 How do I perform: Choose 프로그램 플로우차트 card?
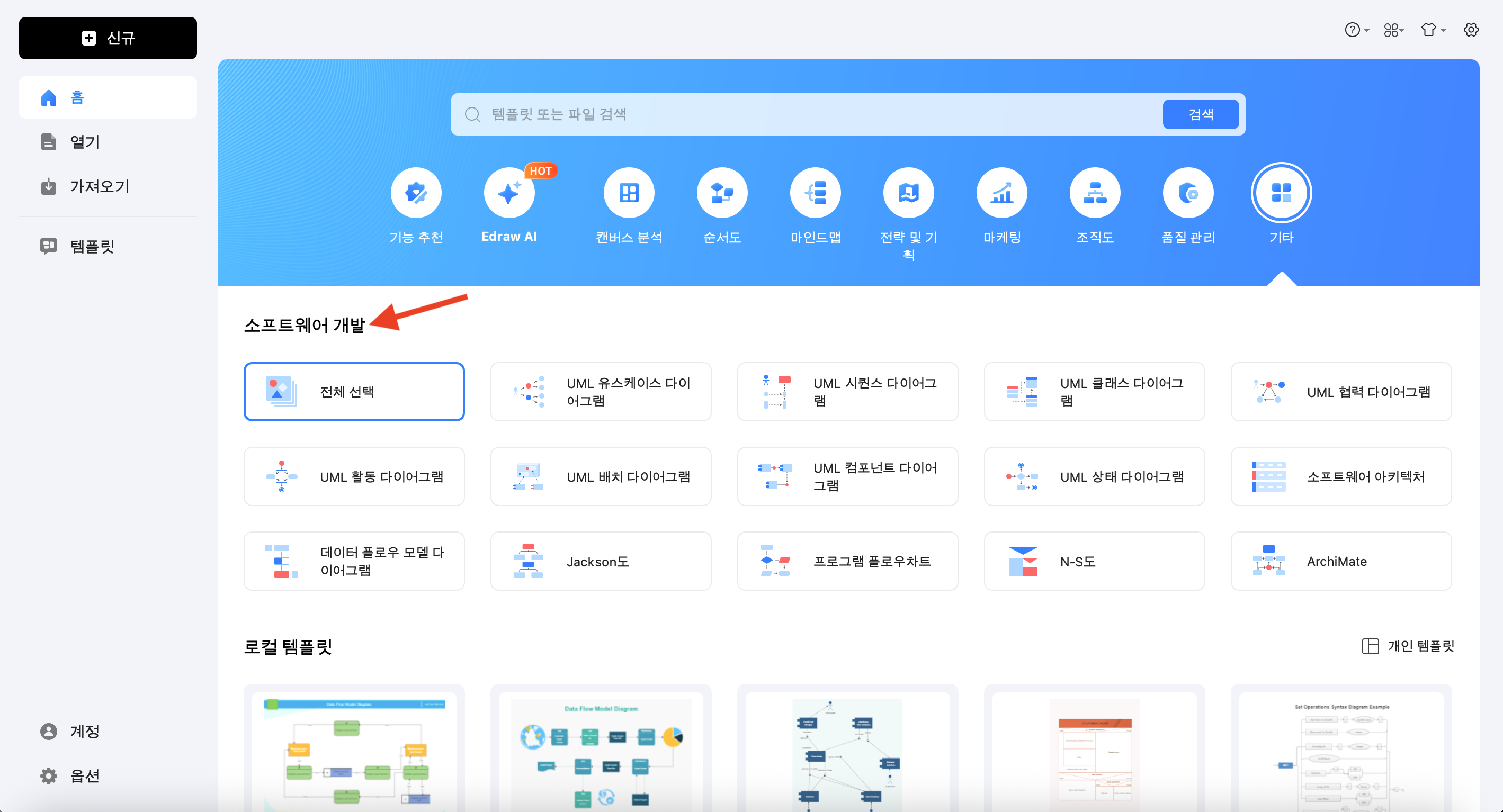tap(848, 561)
